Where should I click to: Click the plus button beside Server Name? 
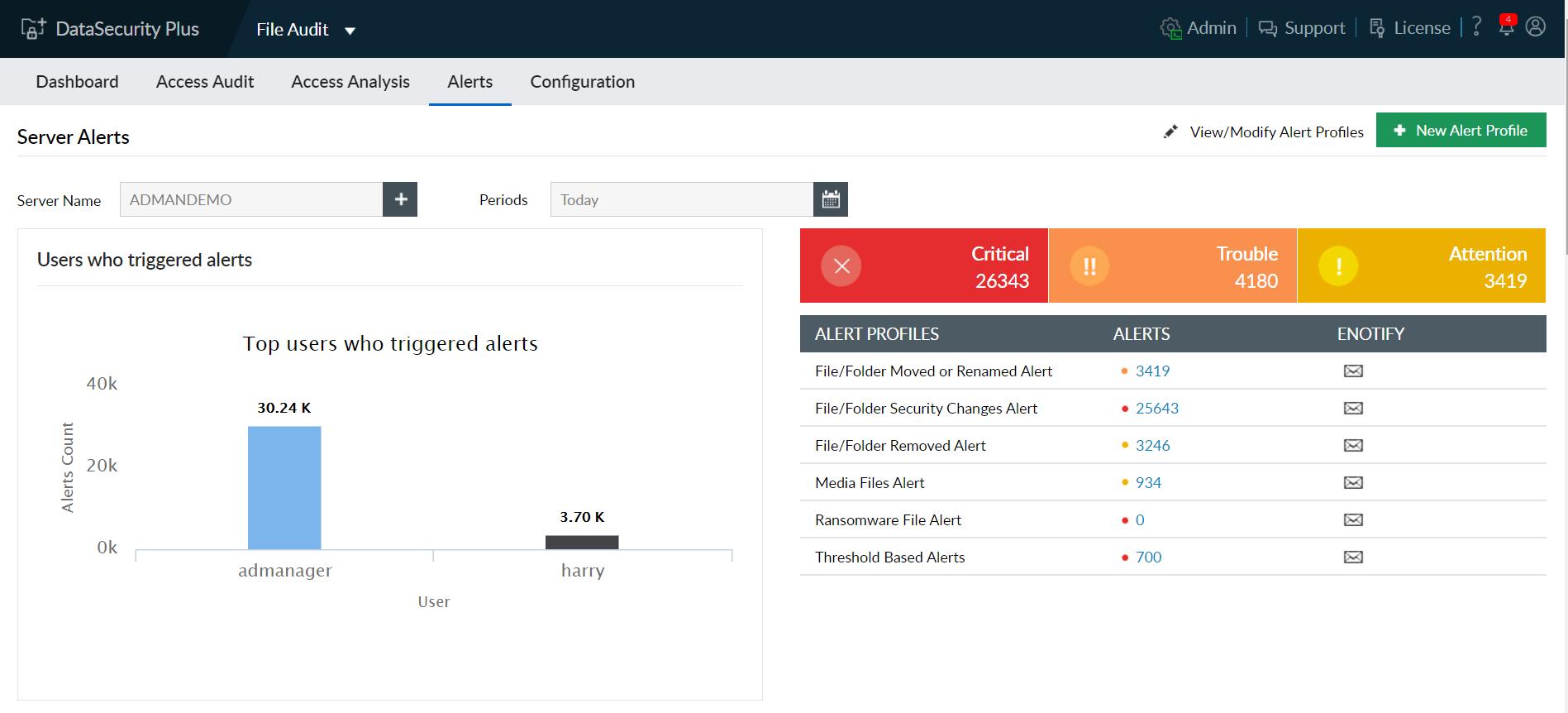[x=400, y=199]
